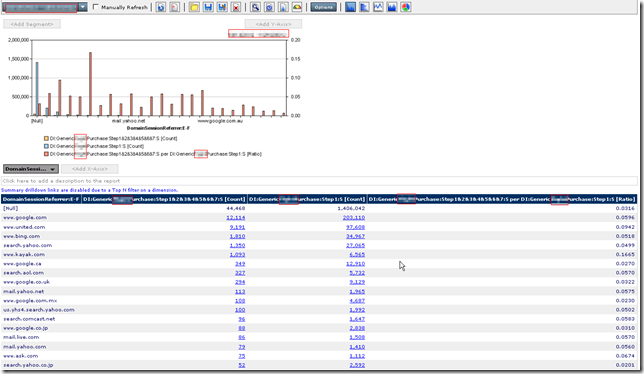Select the line chart type icon

tap(378, 7)
